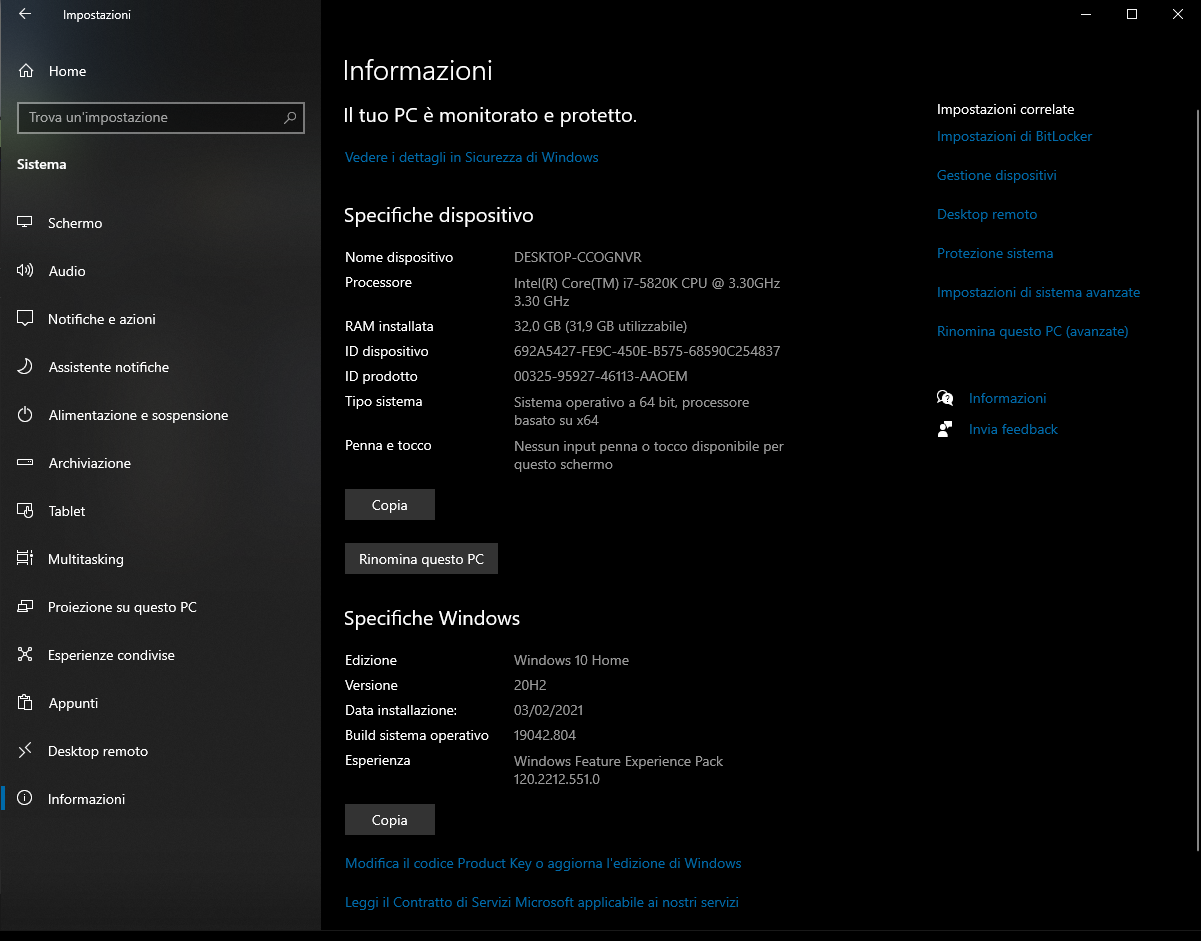Click the Informazioni help link on right

click(1007, 398)
